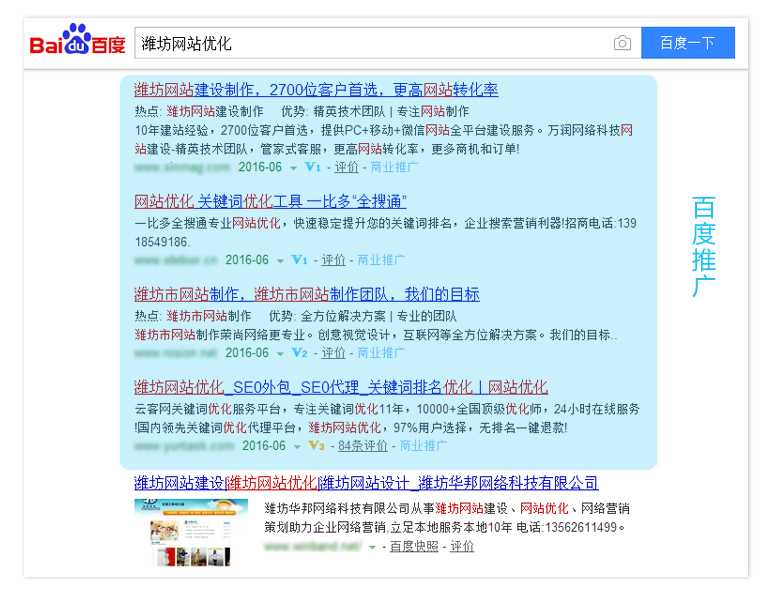Image resolution: width=772 pixels, height=595 pixels.
Task: Select description starting 一比多全搜通专业网站优化
Action: tap(386, 232)
